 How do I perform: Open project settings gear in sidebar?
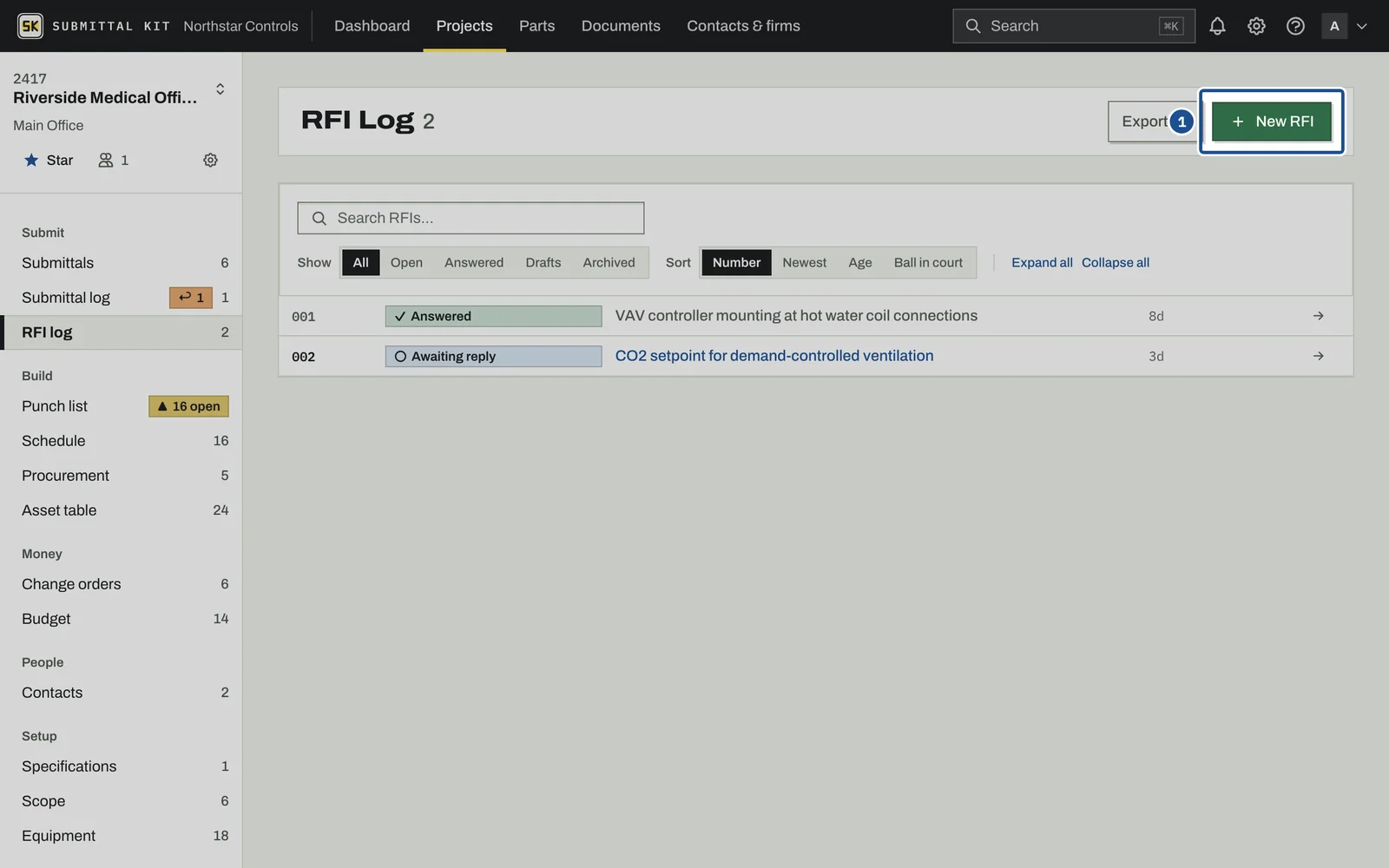(x=210, y=160)
